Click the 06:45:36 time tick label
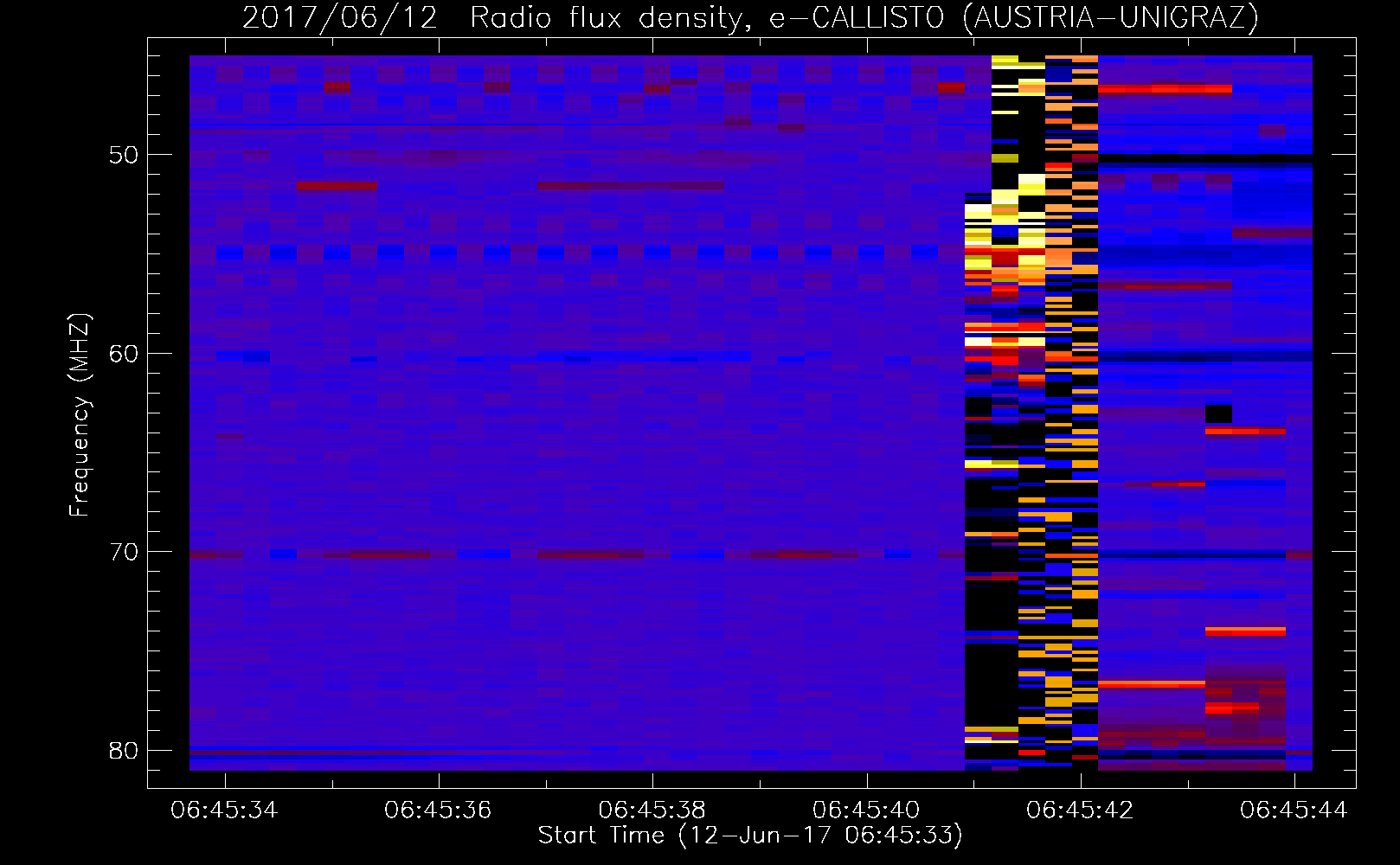This screenshot has height=865, width=1400. [x=438, y=810]
